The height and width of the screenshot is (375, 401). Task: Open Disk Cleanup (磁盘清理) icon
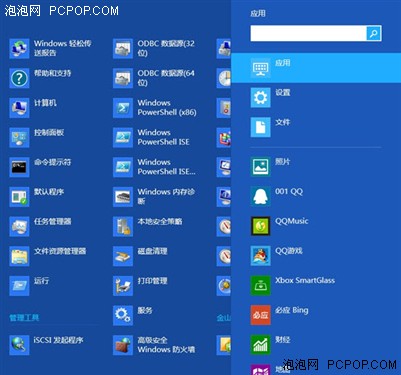point(123,256)
